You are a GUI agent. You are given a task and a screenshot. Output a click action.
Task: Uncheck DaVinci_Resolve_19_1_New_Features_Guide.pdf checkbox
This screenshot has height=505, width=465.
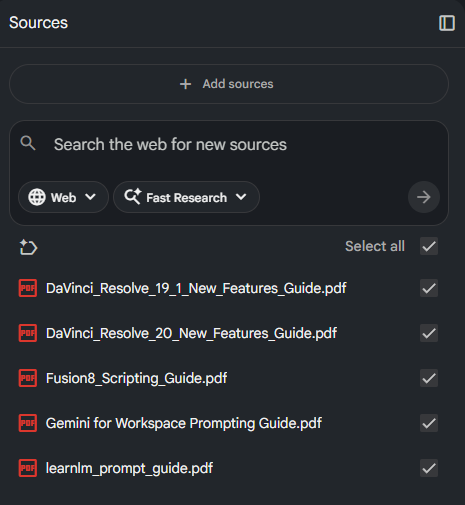(429, 288)
